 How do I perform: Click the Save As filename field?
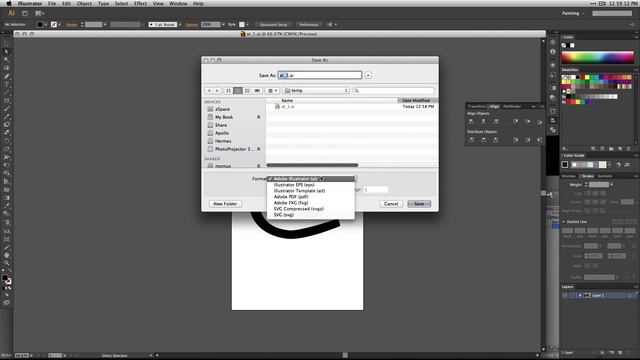pyautogui.click(x=320, y=76)
